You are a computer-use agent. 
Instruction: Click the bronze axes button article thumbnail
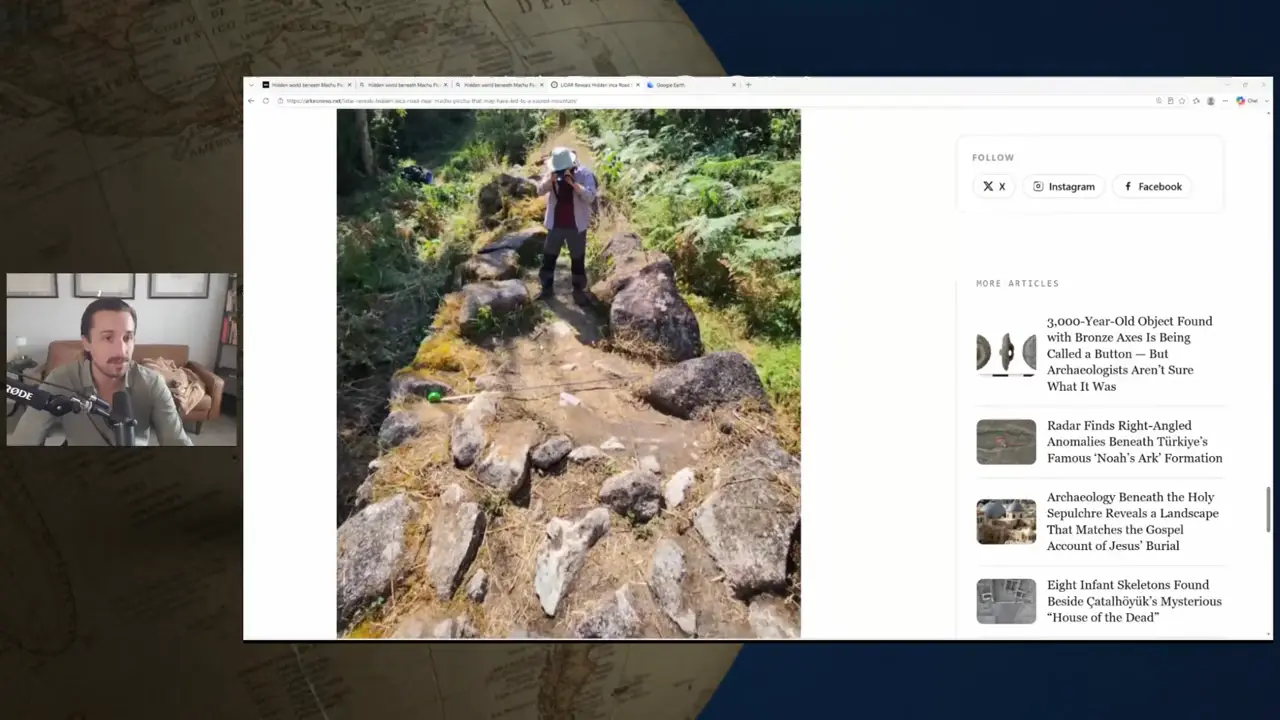1006,353
